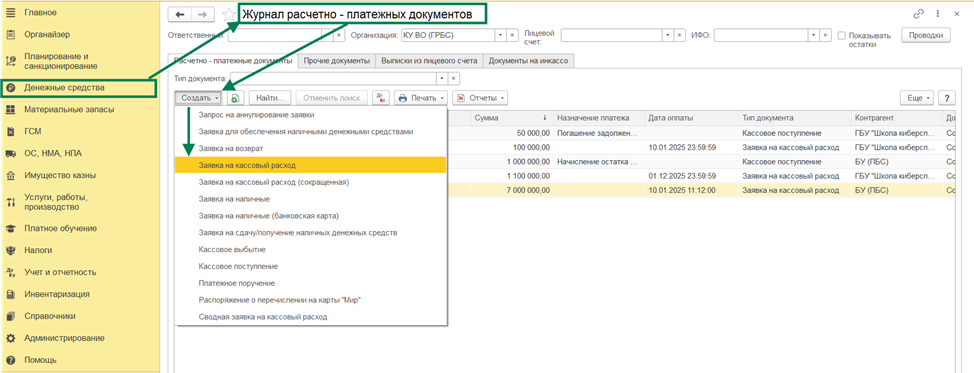Open the ГСМ section in sidebar
974x373 pixels.
tap(33, 131)
